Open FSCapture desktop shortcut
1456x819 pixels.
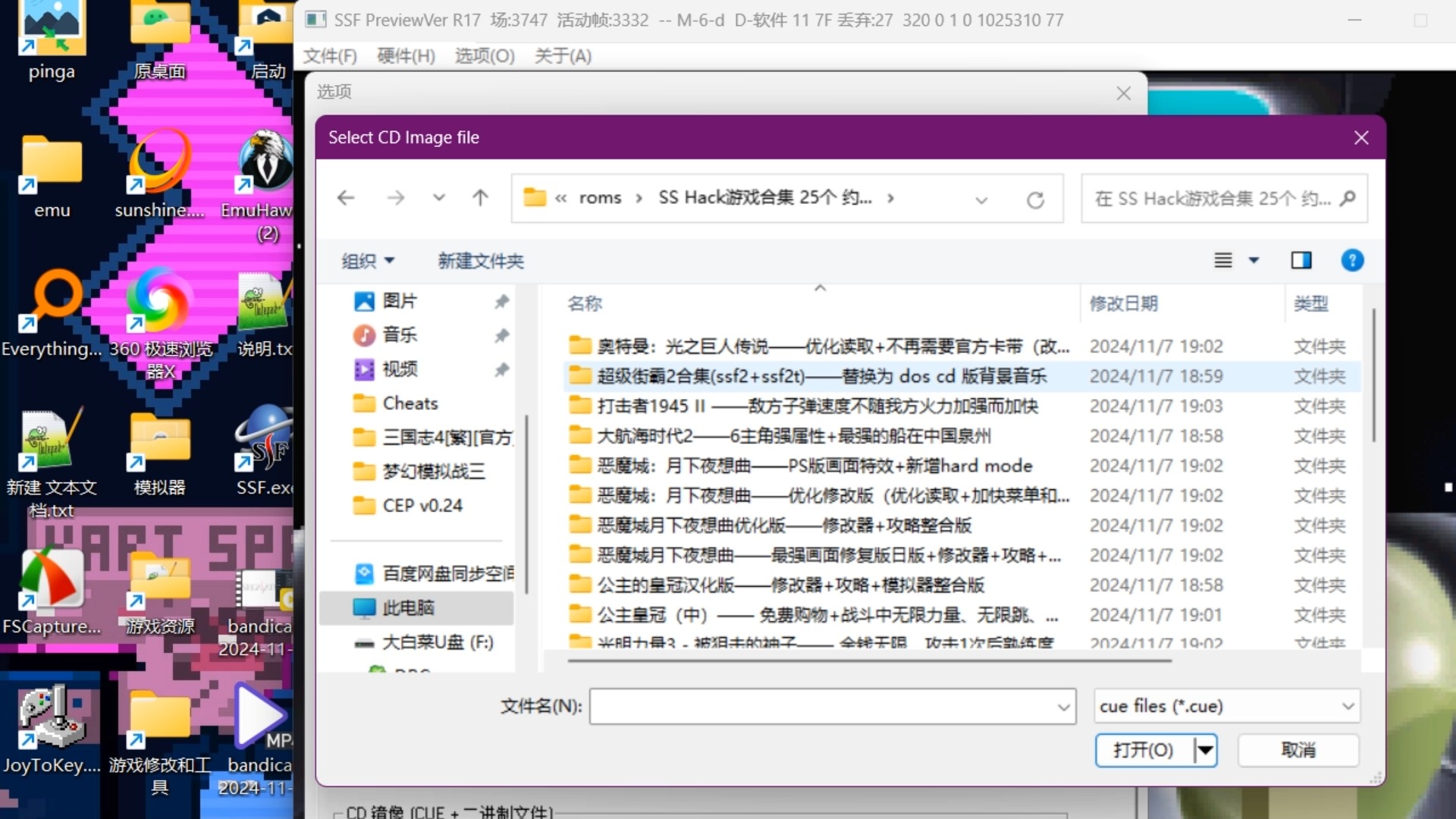point(52,591)
